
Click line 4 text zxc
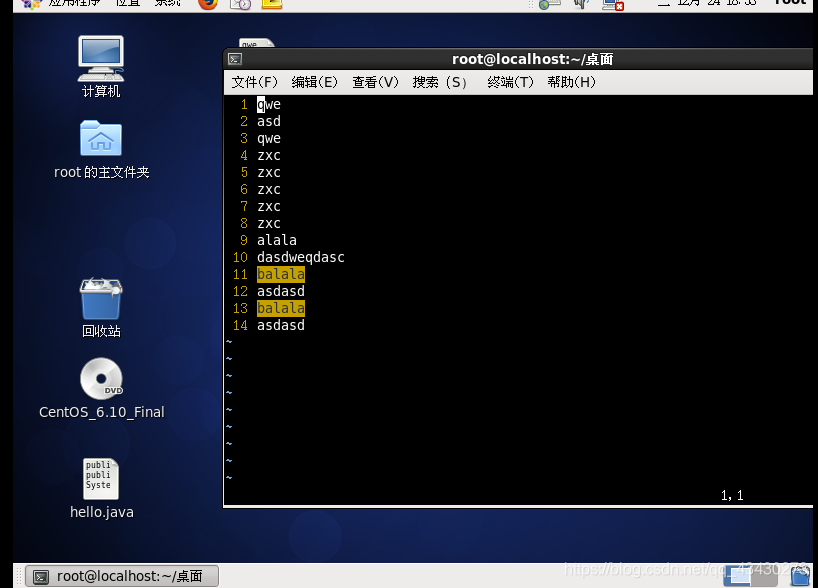(x=269, y=155)
